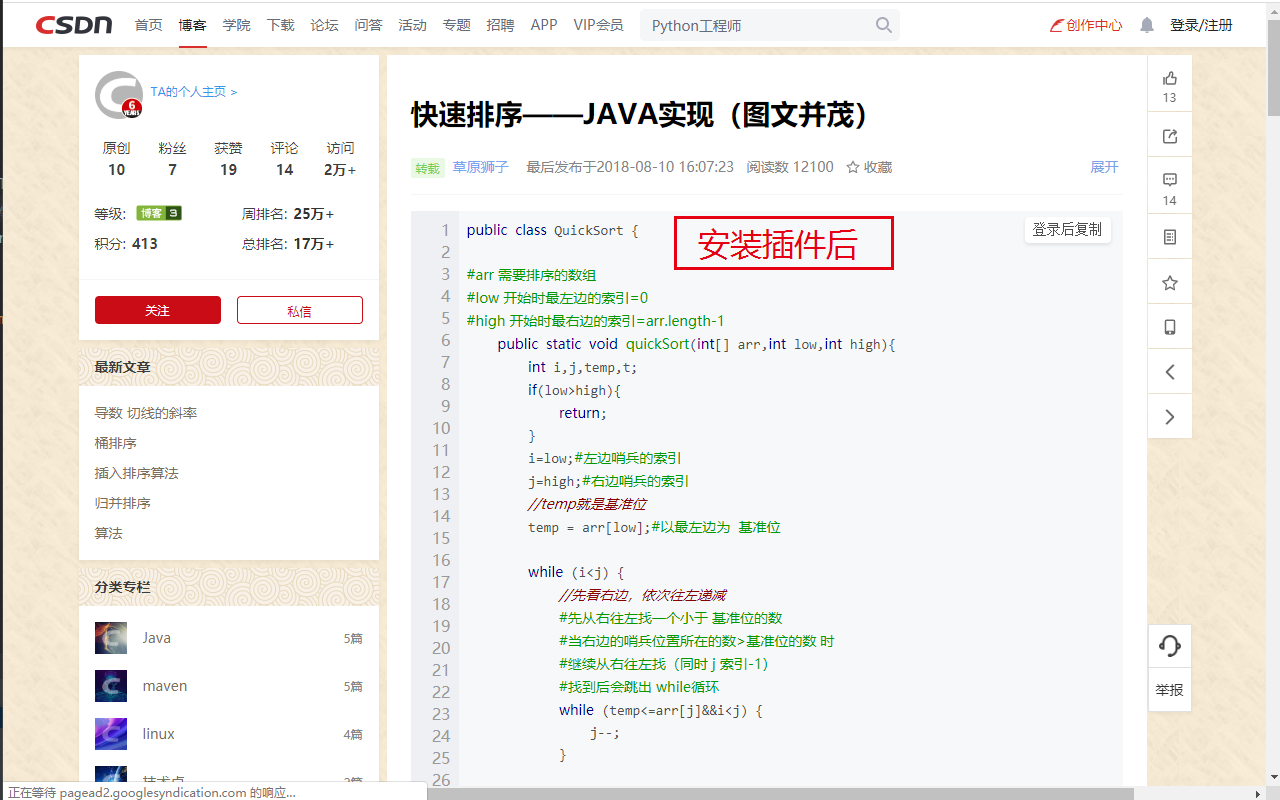1280x800 pixels.
Task: Open the 专题 nav item
Action: click(456, 25)
